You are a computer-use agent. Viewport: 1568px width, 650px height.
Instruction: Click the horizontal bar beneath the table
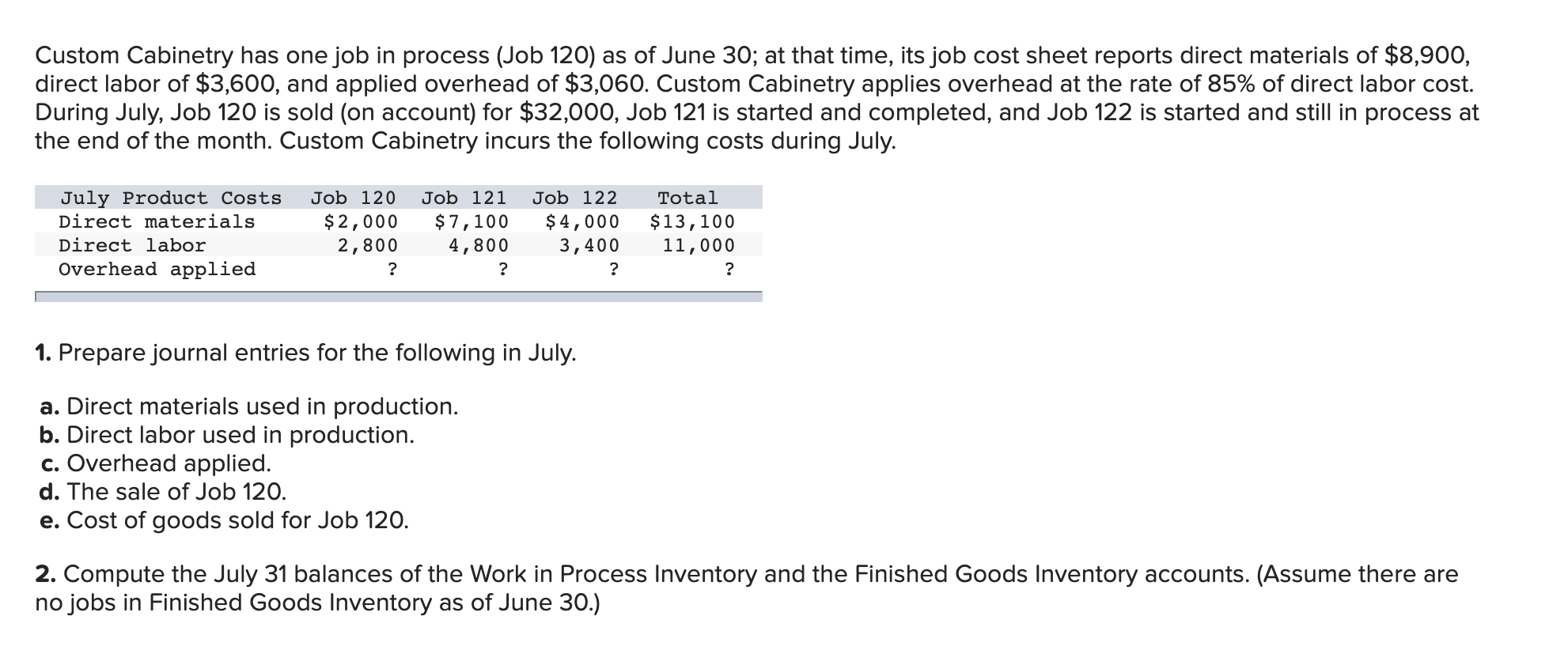click(x=398, y=297)
